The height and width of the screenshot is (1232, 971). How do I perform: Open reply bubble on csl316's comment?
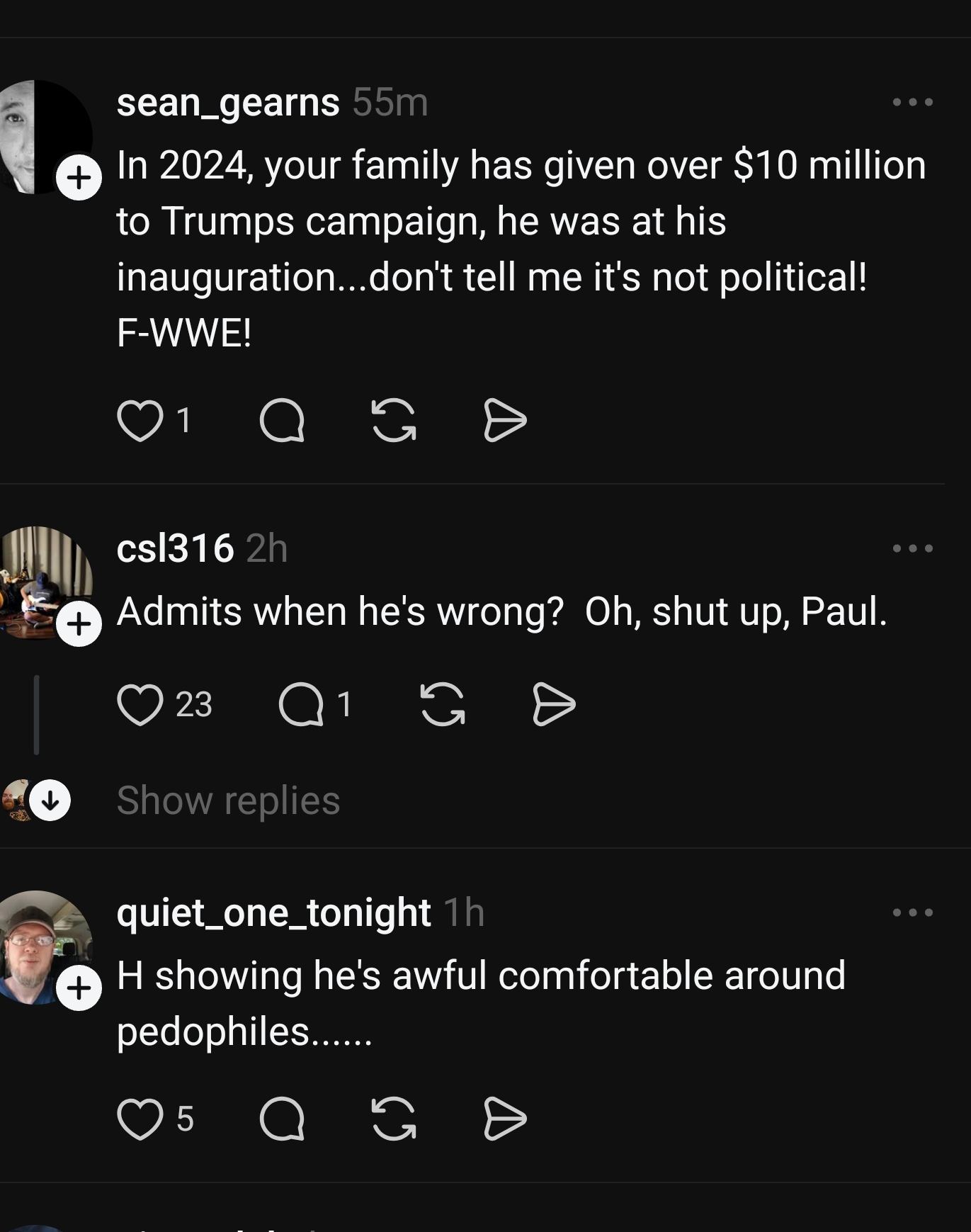(x=301, y=704)
